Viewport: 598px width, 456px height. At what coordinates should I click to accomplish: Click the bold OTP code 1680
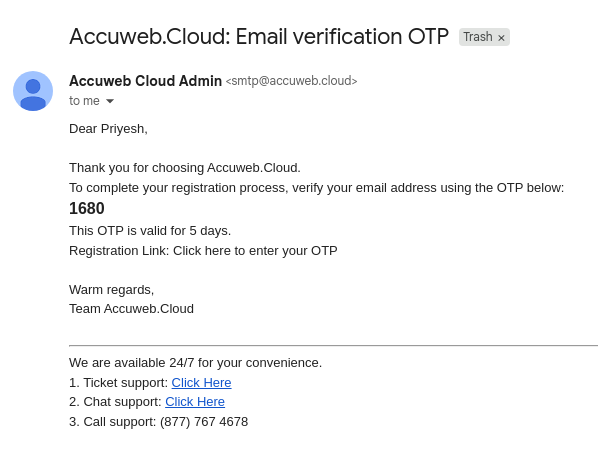coord(87,208)
